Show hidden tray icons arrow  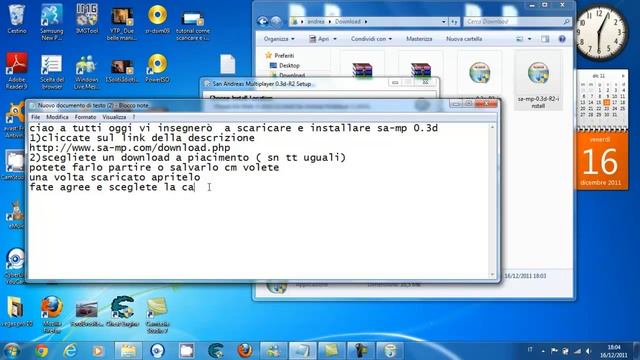(x=543, y=351)
